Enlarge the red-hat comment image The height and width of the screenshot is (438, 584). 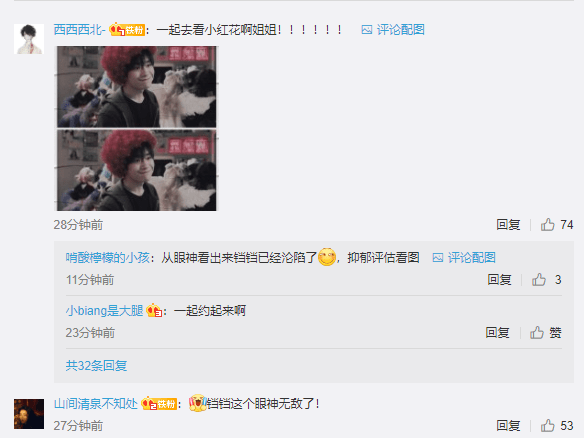click(136, 128)
